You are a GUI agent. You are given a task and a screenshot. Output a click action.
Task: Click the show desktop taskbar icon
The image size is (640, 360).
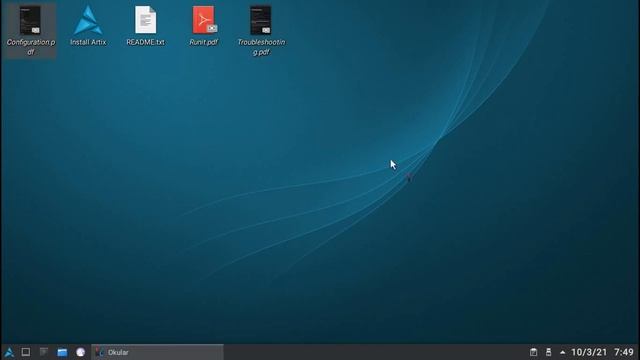pyautogui.click(x=26, y=352)
